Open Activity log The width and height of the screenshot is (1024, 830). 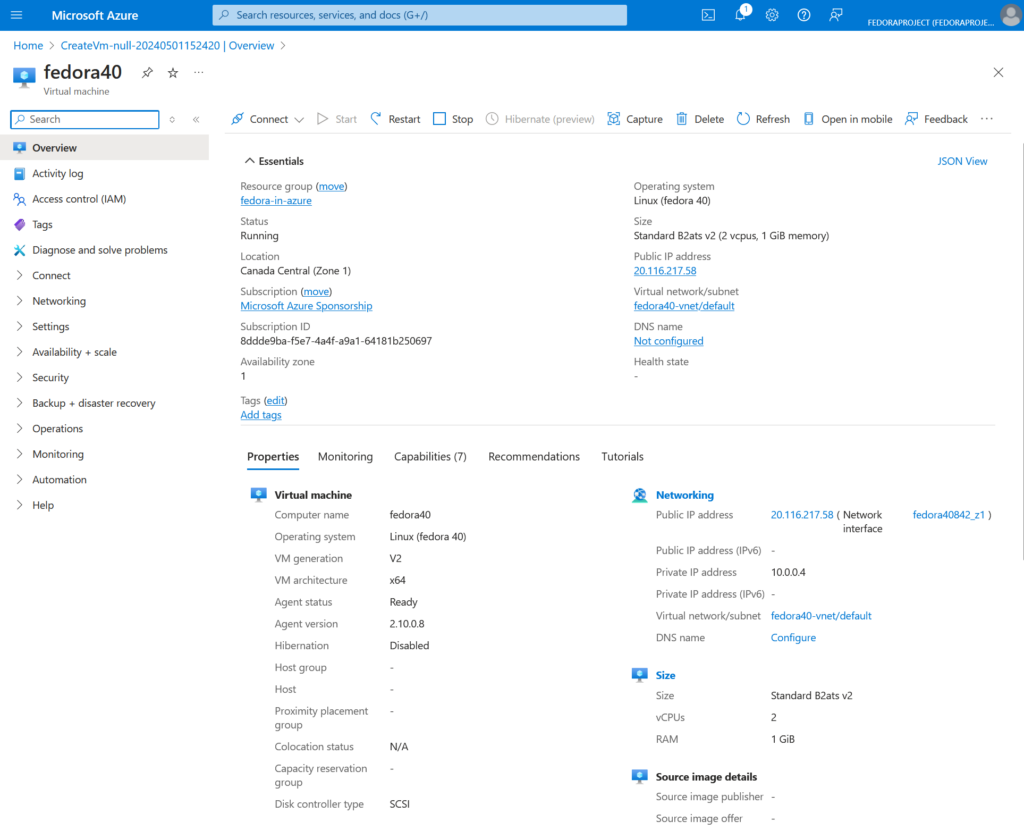click(104, 173)
